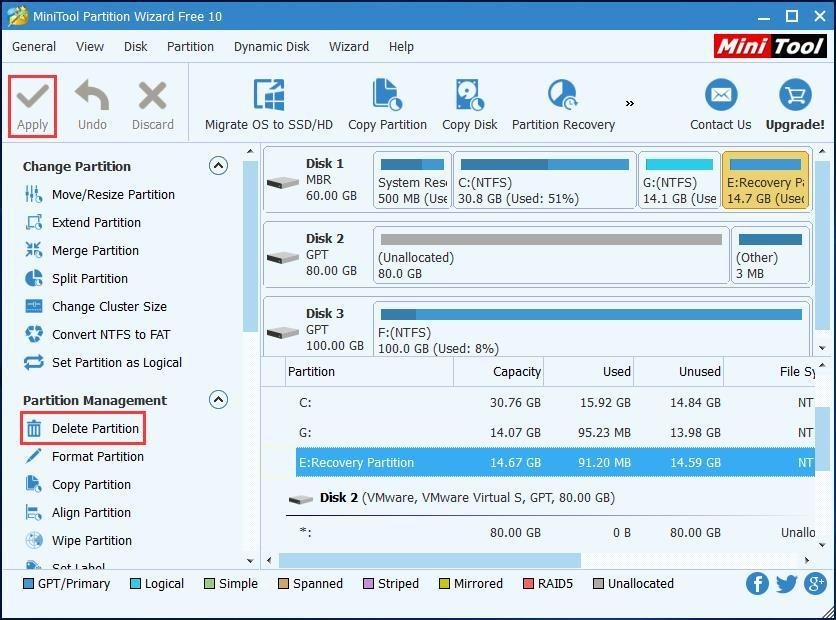Click the horizontal scrollbar of partition list

[430, 560]
